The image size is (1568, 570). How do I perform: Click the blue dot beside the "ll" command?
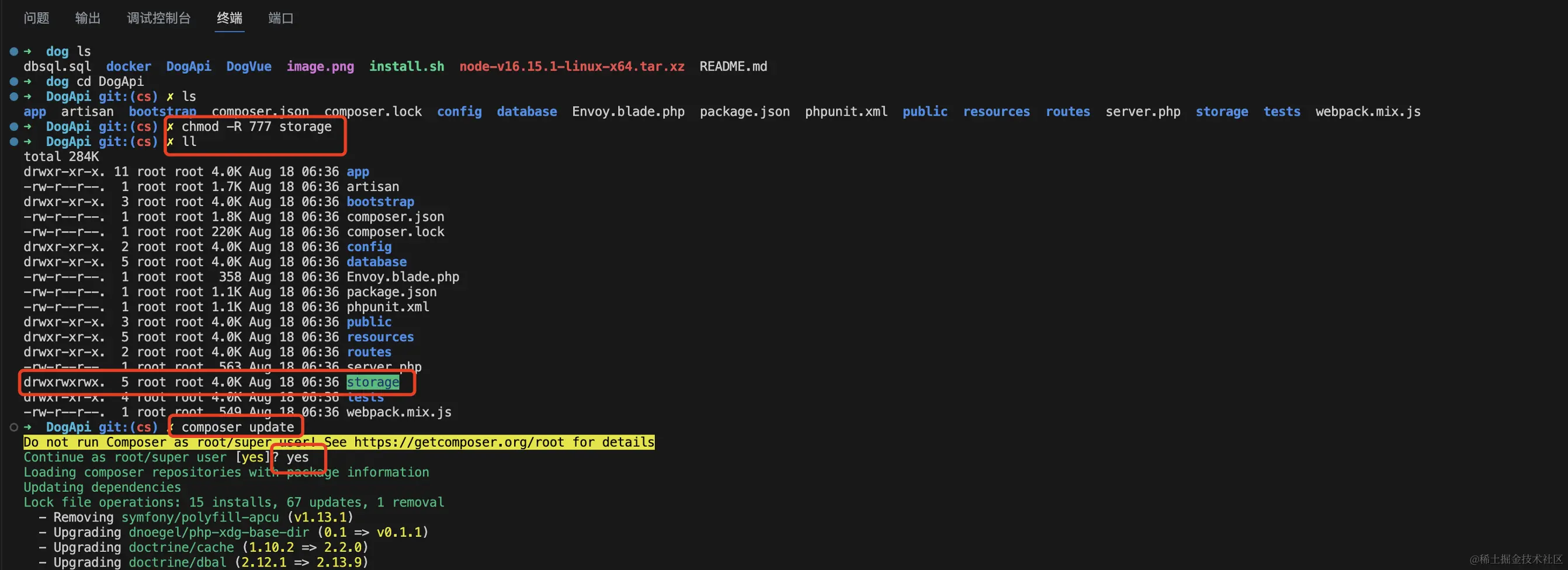[14, 142]
